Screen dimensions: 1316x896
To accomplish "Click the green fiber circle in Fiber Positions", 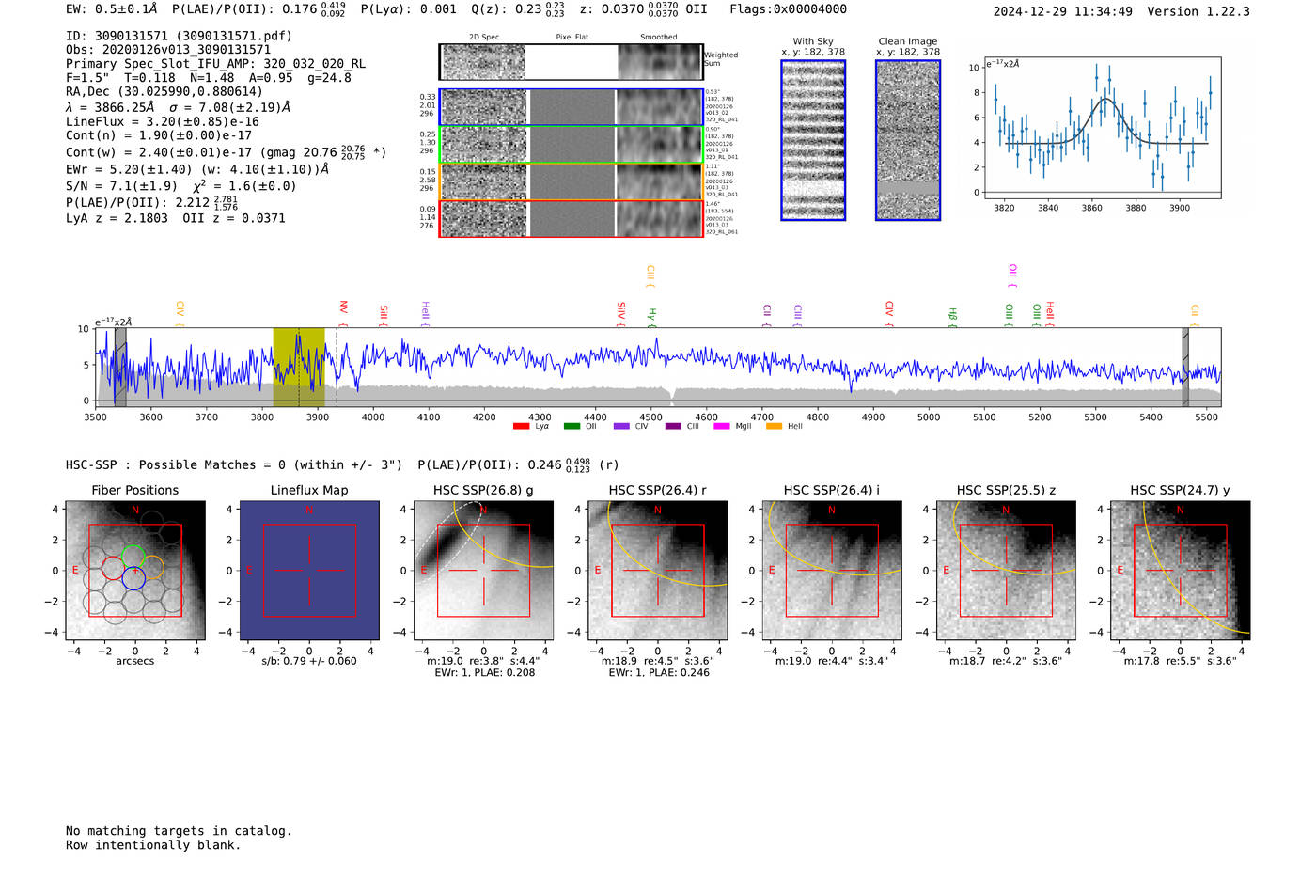I will click(133, 557).
